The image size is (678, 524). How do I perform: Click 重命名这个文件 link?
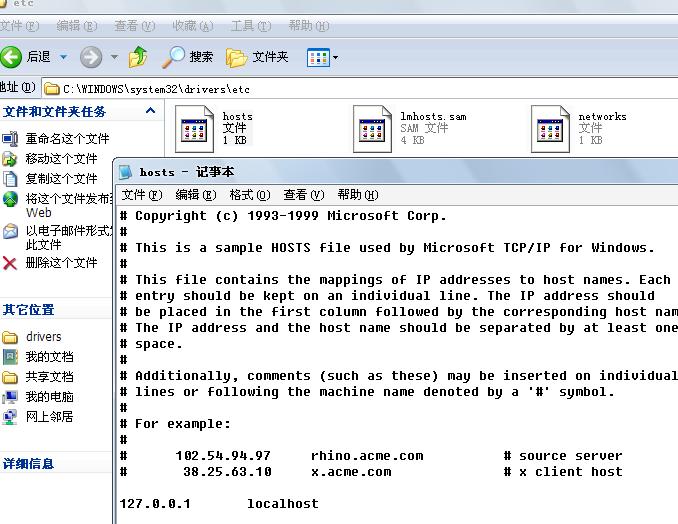(x=67, y=139)
